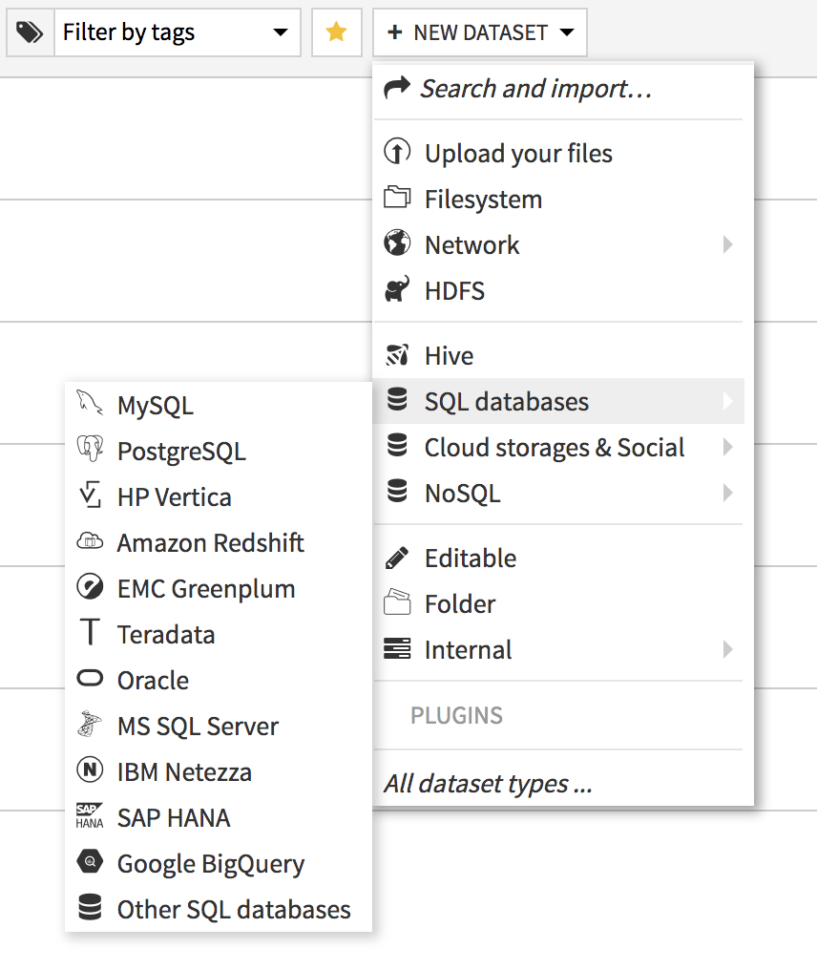Click the Folder dataset icon
The height and width of the screenshot is (970, 817).
pyautogui.click(x=397, y=602)
